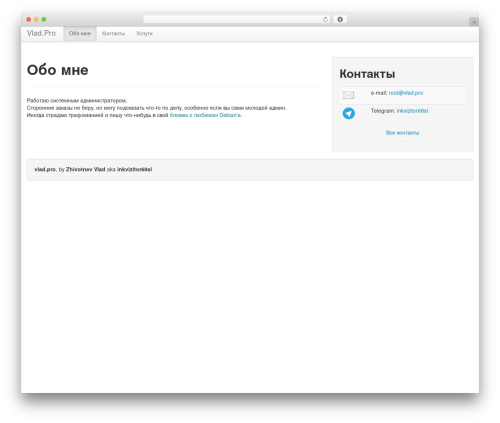Click the Все контакты link
This screenshot has width=500, height=423.
pos(402,133)
